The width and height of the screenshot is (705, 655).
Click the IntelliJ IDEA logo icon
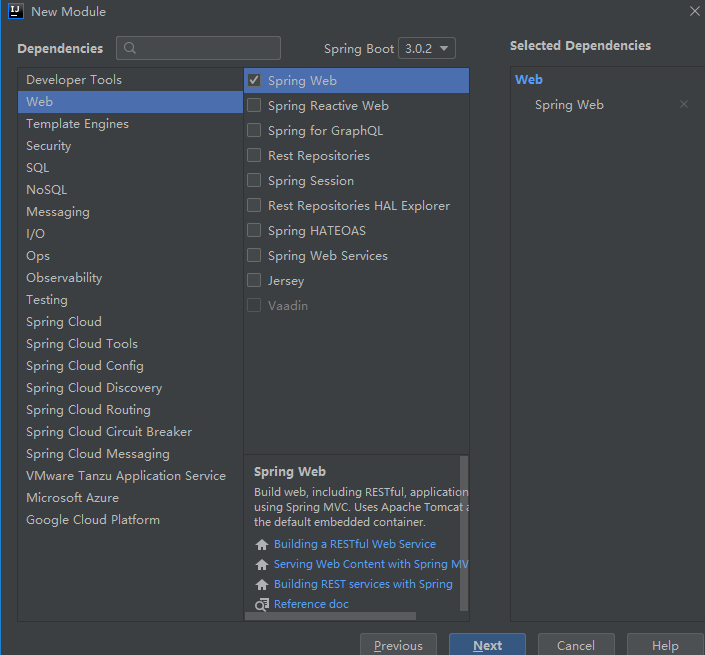coord(16,11)
